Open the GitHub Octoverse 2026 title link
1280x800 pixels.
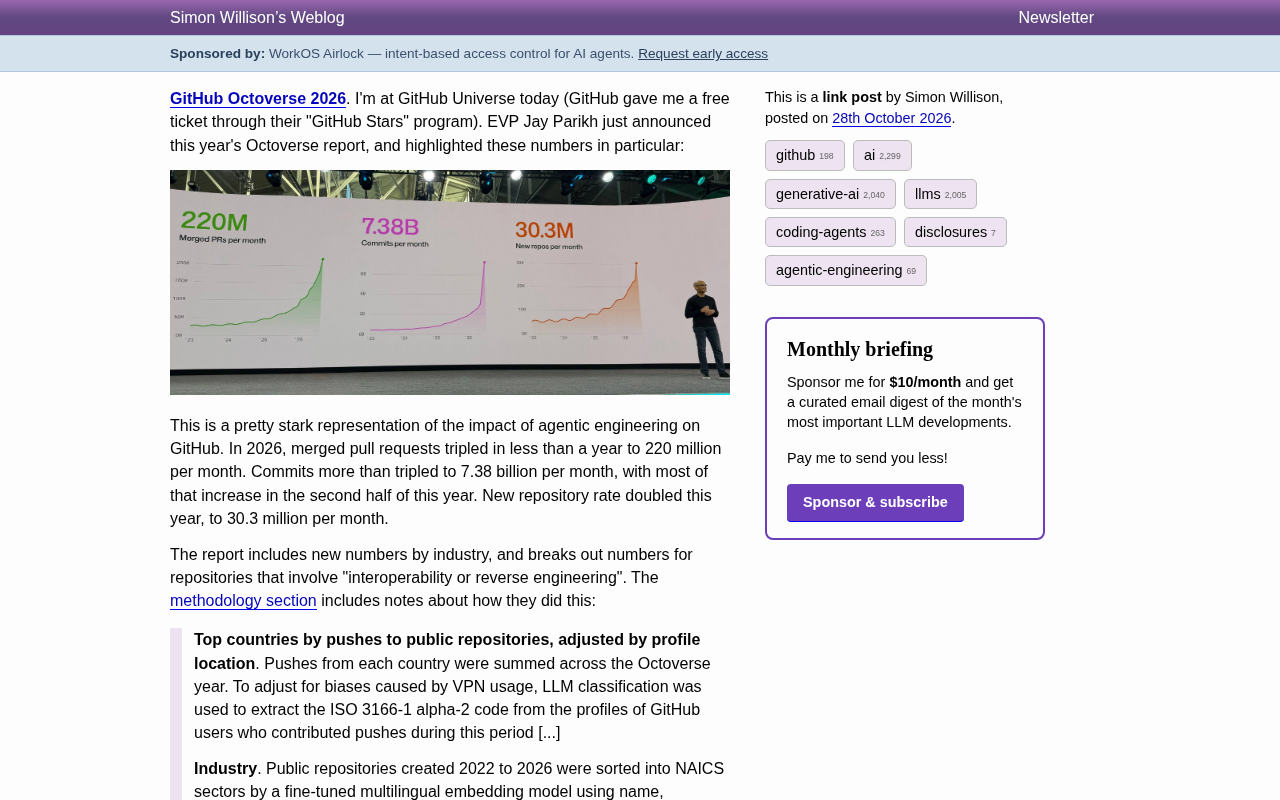(x=258, y=99)
